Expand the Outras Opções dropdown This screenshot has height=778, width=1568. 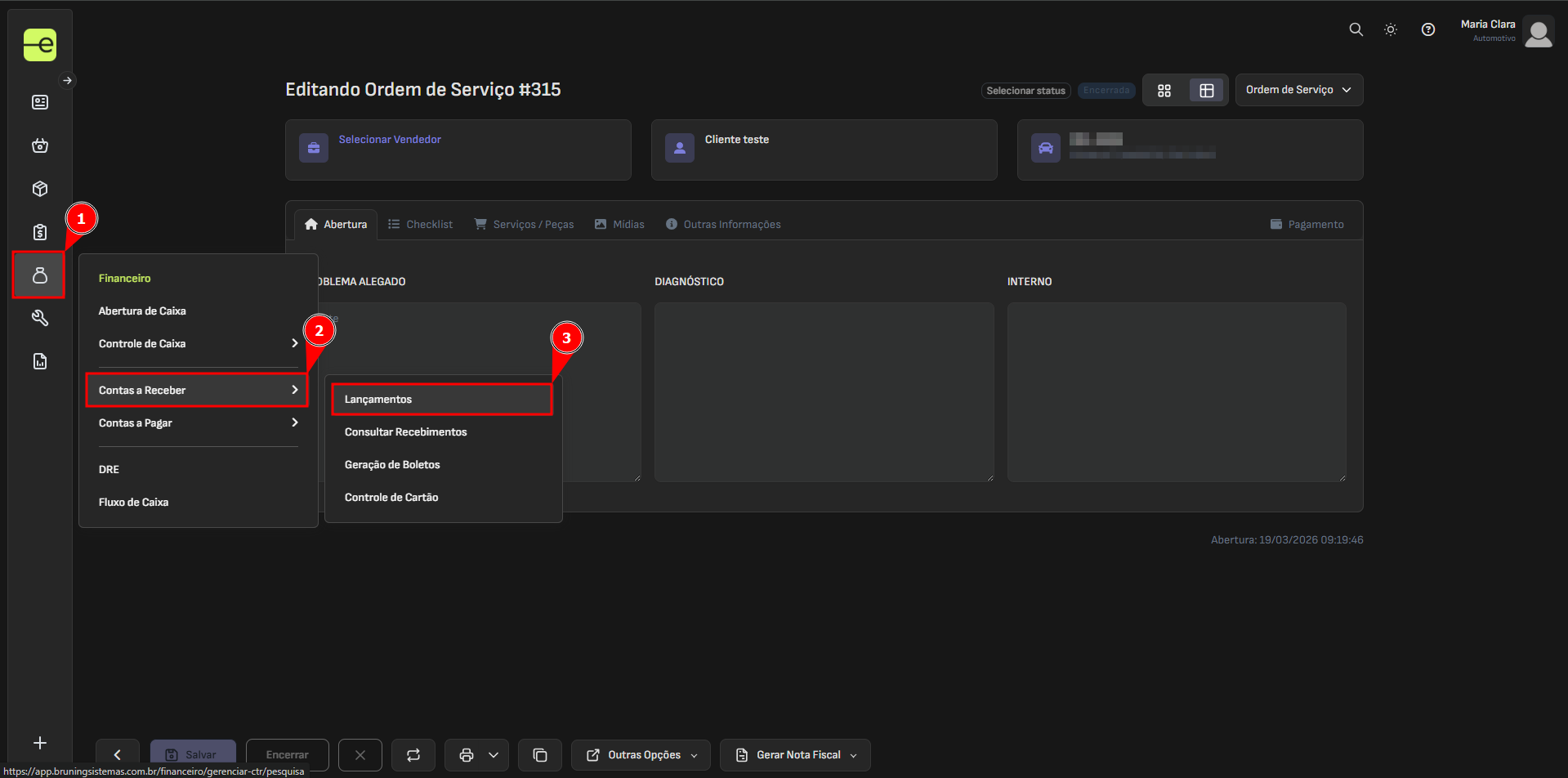click(x=641, y=755)
